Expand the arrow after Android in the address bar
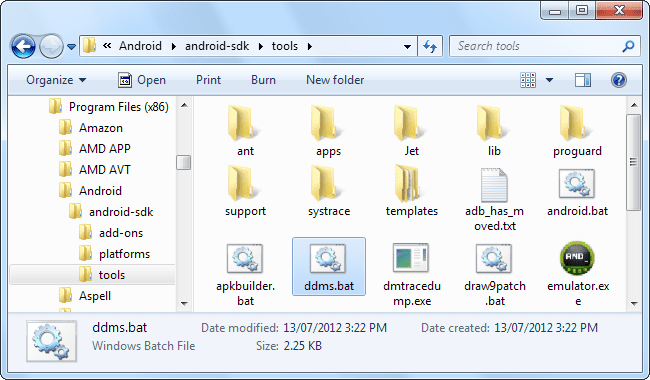This screenshot has width=650, height=380. (174, 46)
